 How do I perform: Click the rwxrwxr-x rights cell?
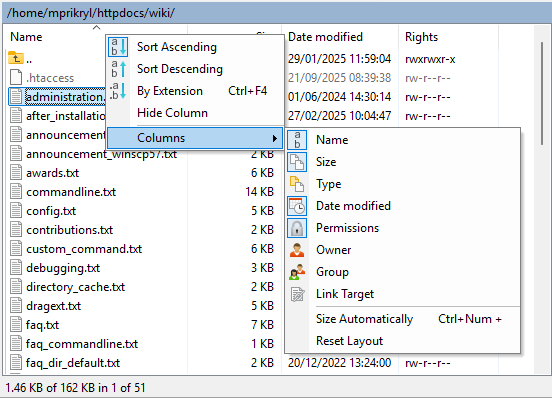pos(430,59)
